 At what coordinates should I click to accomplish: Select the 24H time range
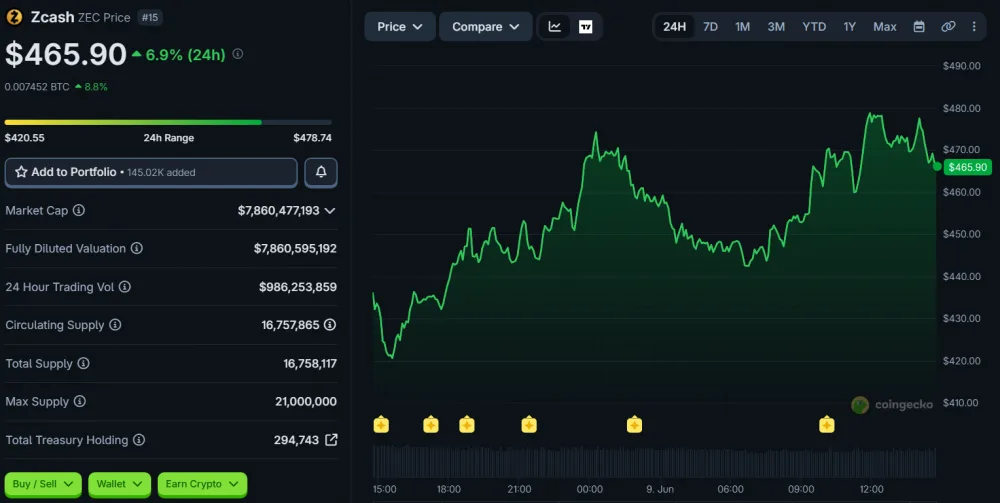[x=674, y=27]
